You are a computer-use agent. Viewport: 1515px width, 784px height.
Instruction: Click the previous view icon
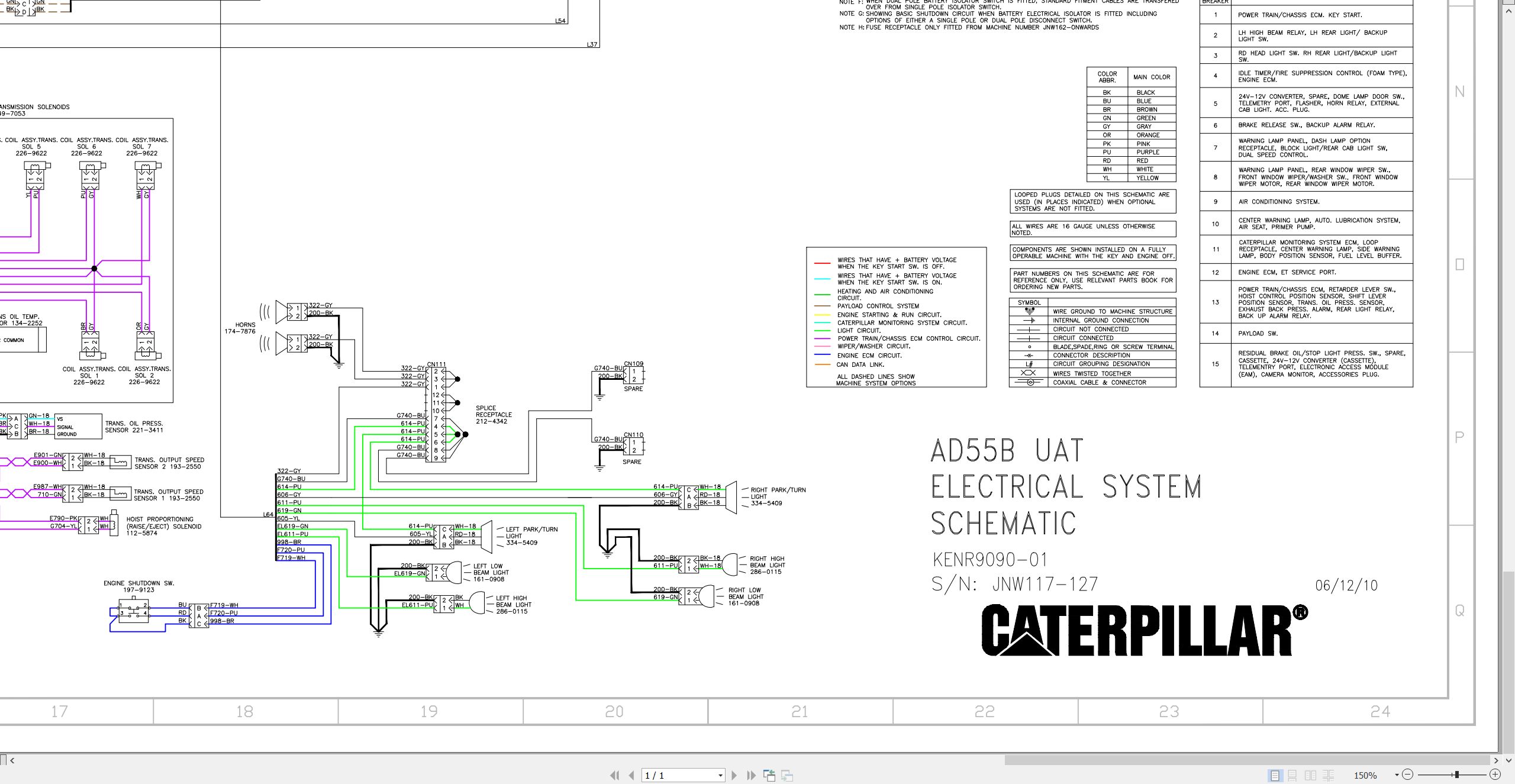[x=769, y=775]
